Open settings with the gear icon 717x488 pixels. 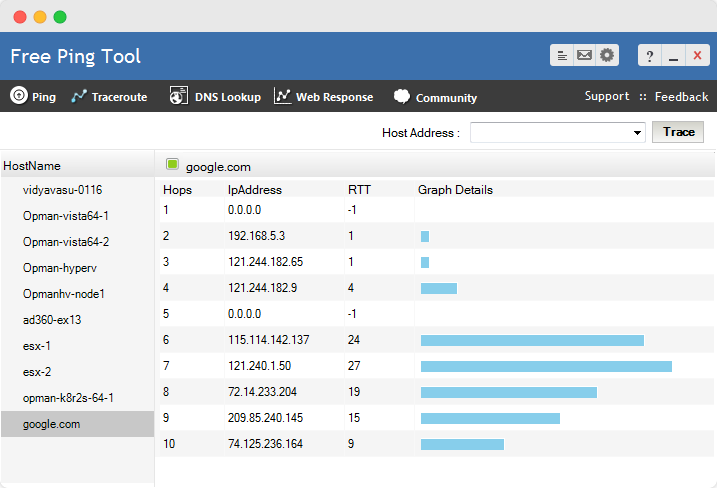tap(607, 56)
